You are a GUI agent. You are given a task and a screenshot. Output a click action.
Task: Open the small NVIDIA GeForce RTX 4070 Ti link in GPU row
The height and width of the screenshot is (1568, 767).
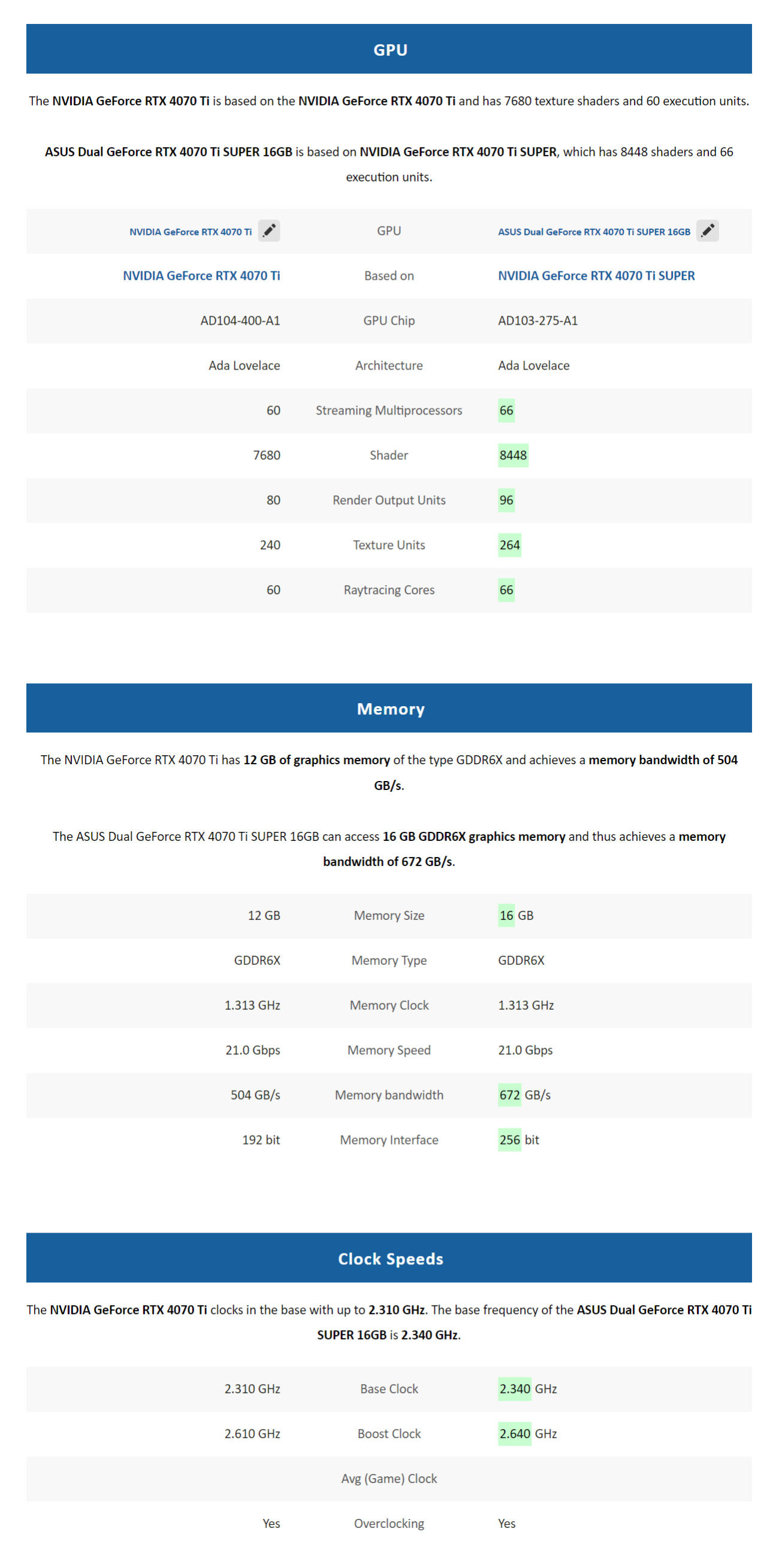[190, 232]
